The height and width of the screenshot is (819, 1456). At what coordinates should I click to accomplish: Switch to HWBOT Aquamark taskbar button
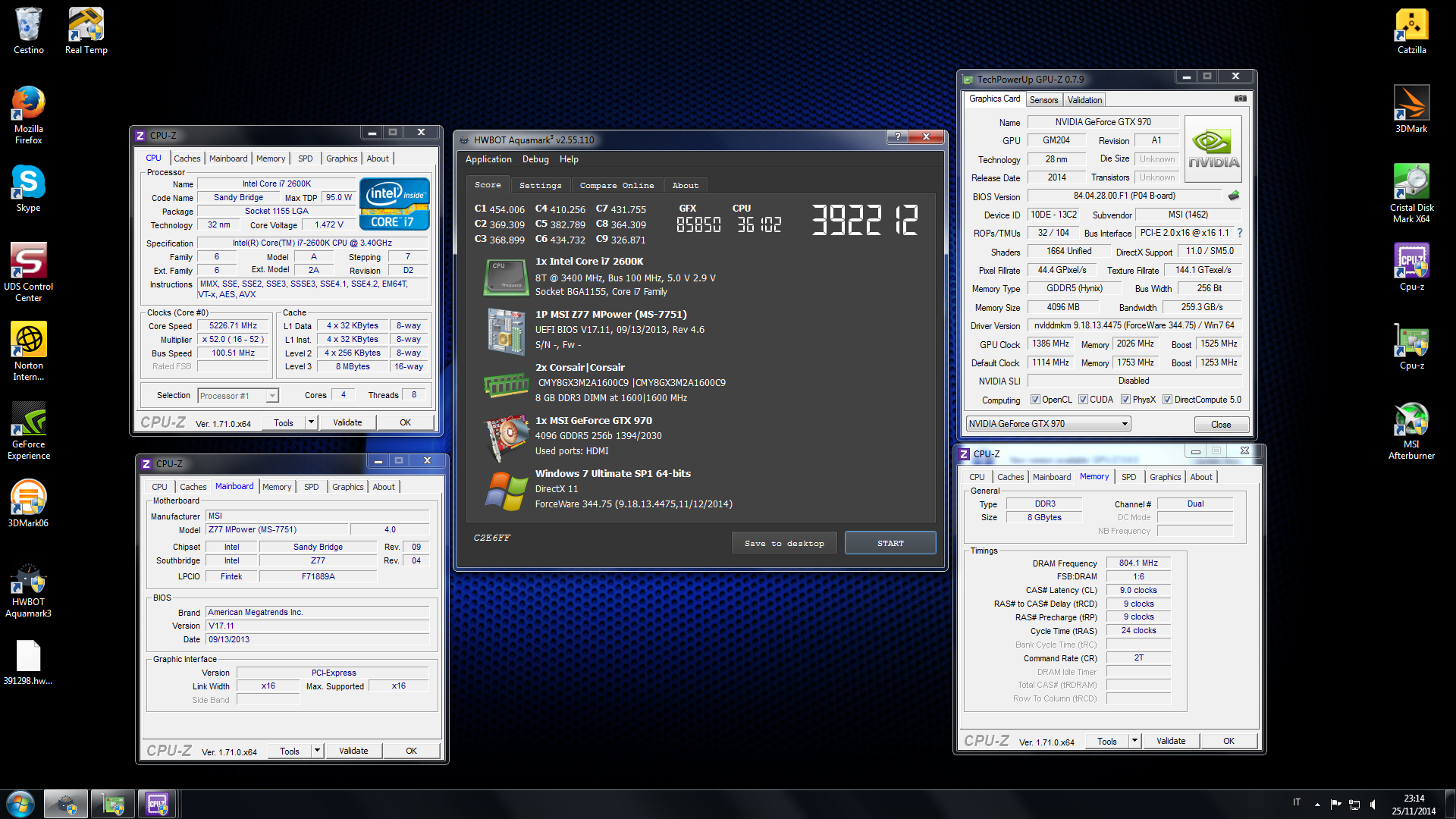tap(66, 804)
